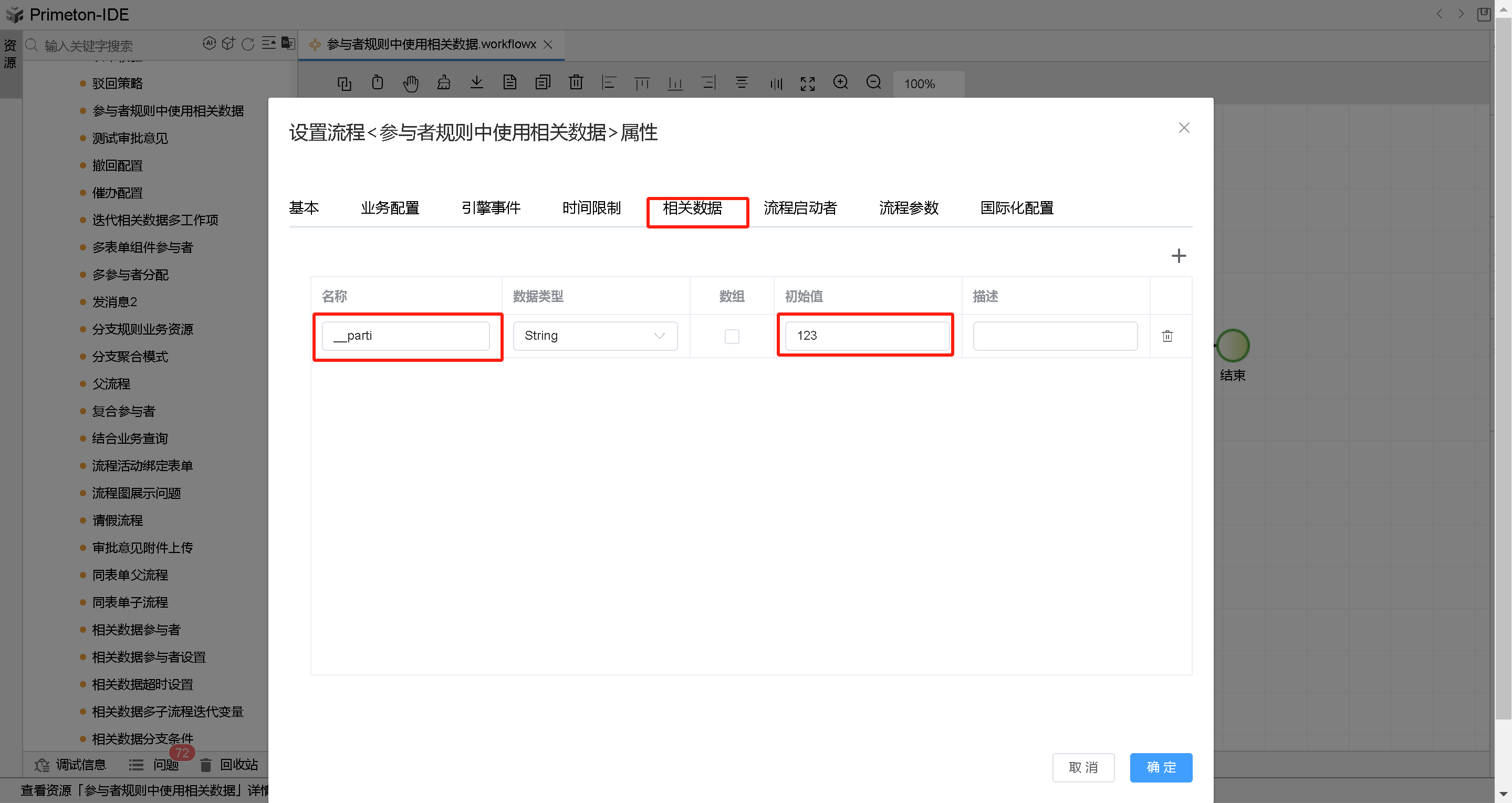
Task: Click the 取消 cancel button
Action: pos(1083,767)
